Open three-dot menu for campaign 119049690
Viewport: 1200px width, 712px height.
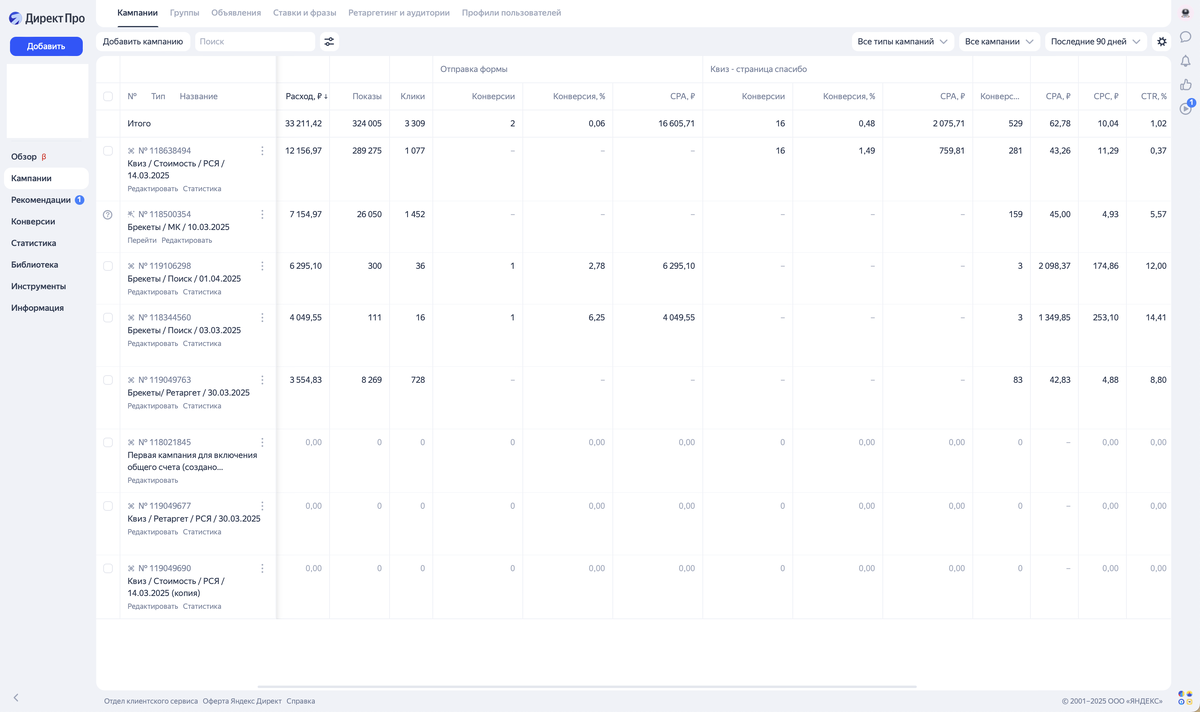click(x=262, y=568)
